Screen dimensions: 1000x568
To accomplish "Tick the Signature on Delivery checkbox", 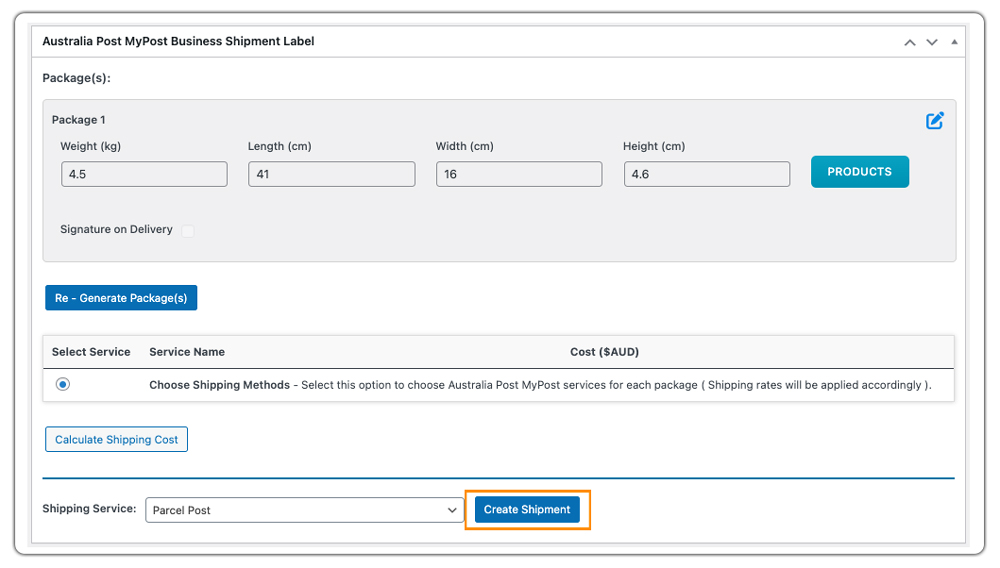I will tap(188, 230).
